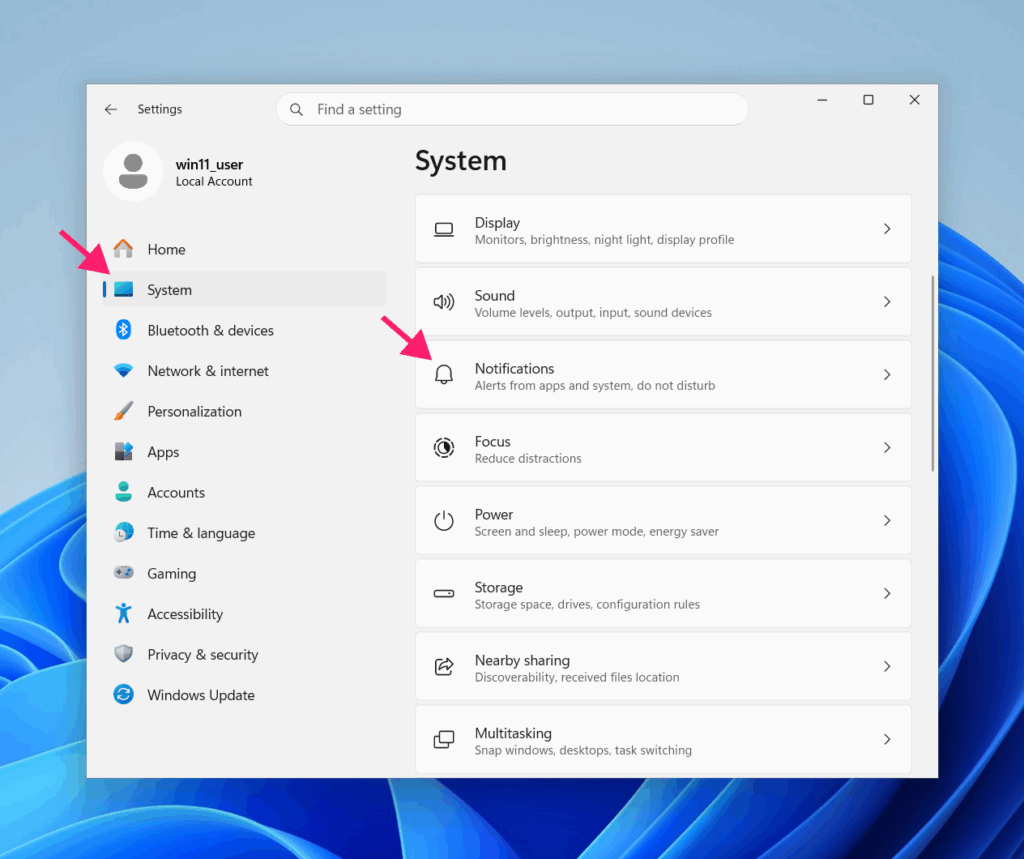Click the Storage drive icon
This screenshot has height=859, width=1024.
point(443,593)
